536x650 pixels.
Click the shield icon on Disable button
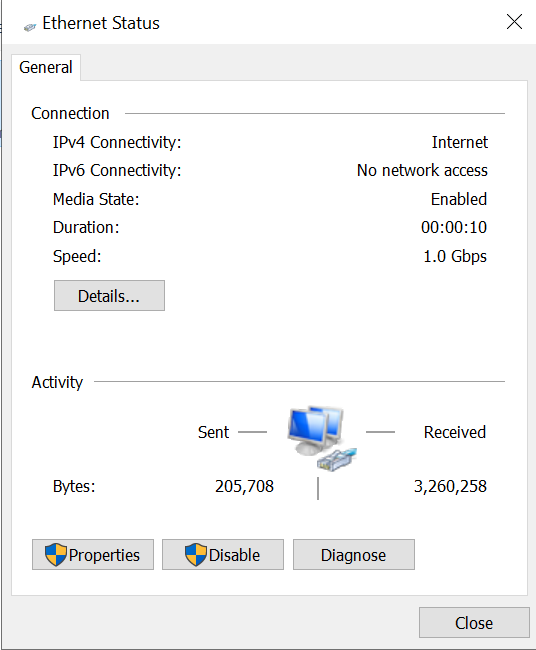pos(196,555)
